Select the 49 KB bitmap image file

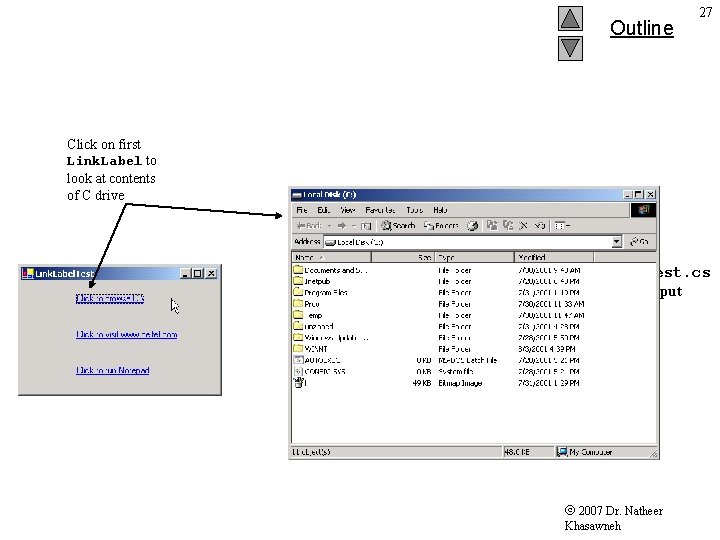pos(300,382)
